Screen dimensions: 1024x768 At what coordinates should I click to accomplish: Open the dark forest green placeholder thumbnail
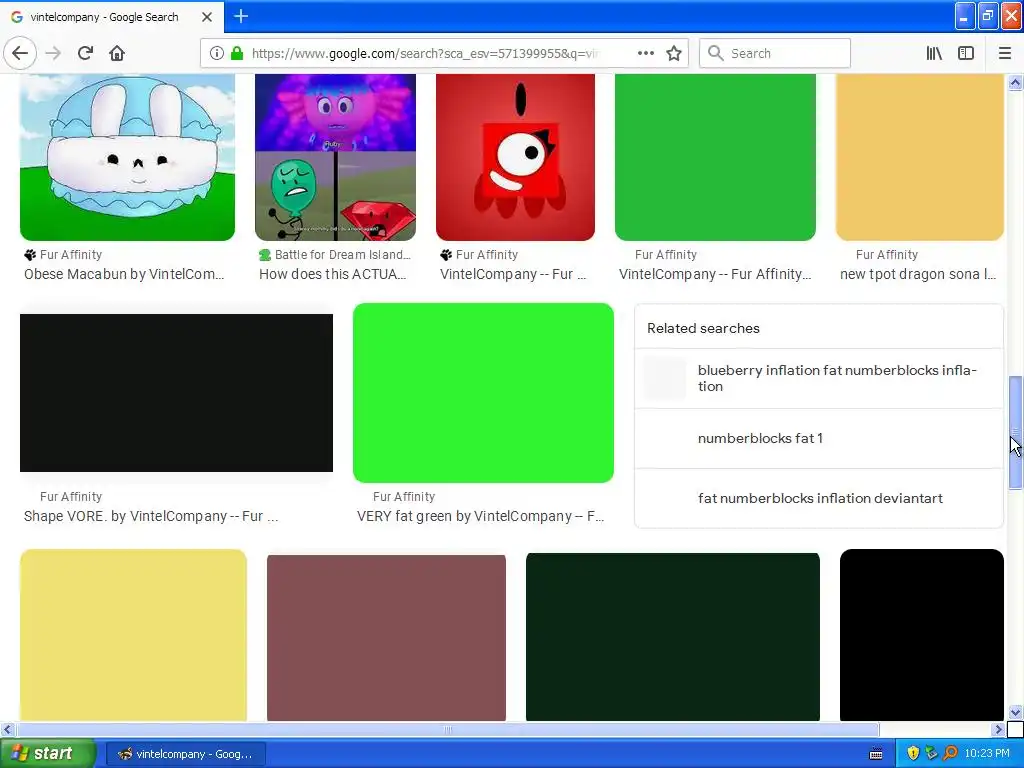coord(673,637)
